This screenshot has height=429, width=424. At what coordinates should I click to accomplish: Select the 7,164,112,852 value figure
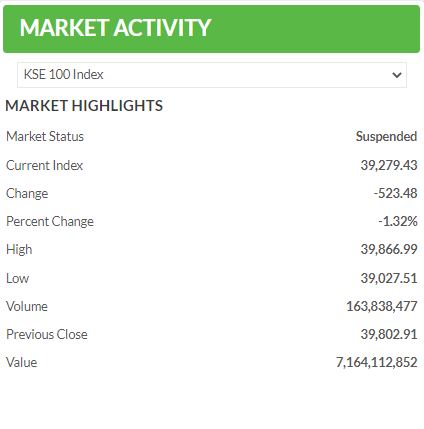tap(377, 363)
